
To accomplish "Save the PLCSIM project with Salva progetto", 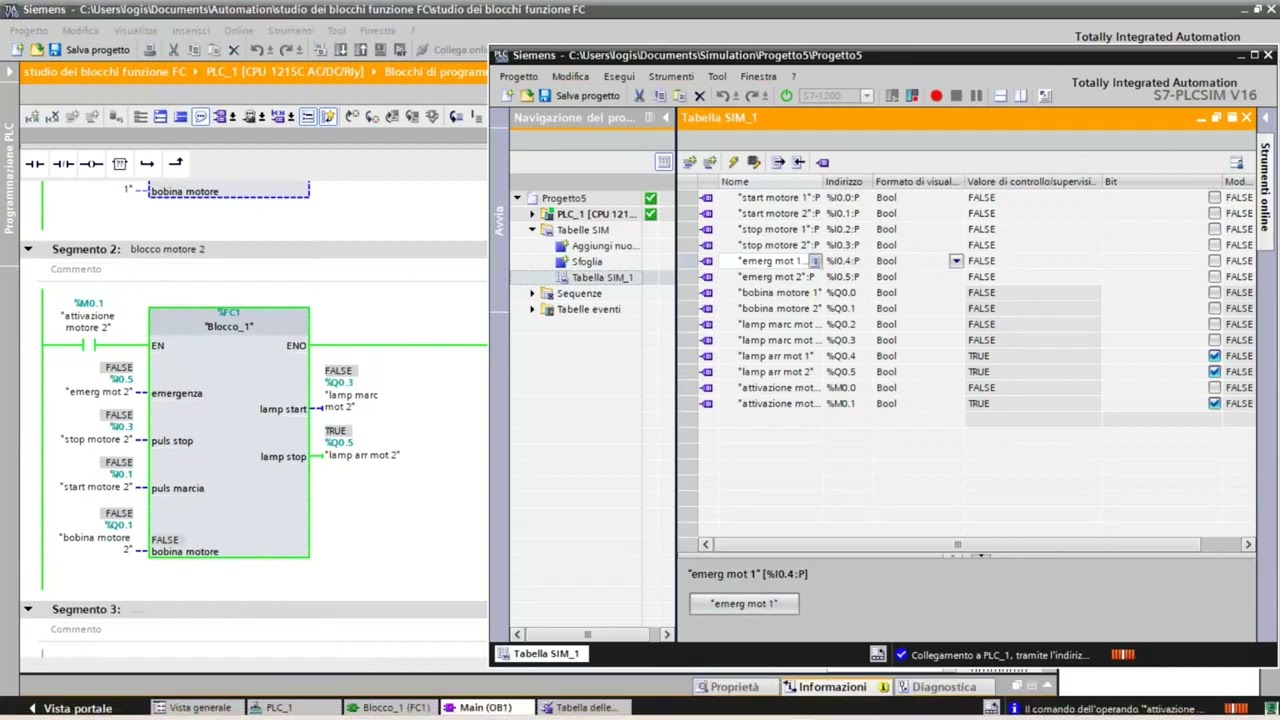I will [x=579, y=96].
